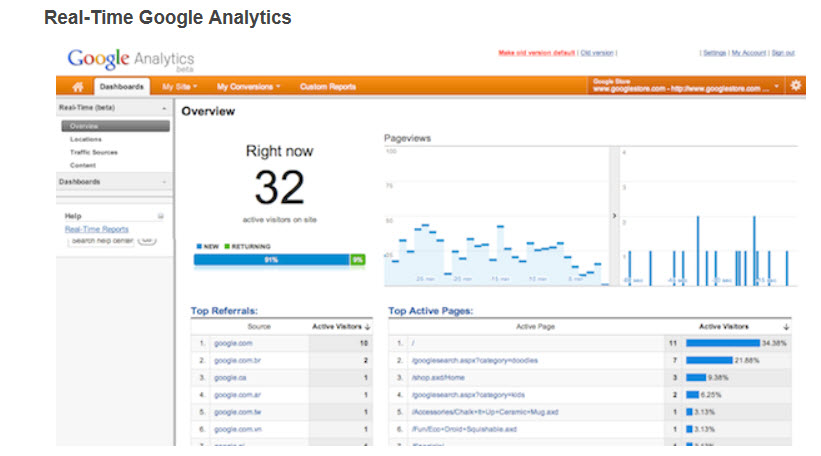Open the settings gear icon

(795, 85)
